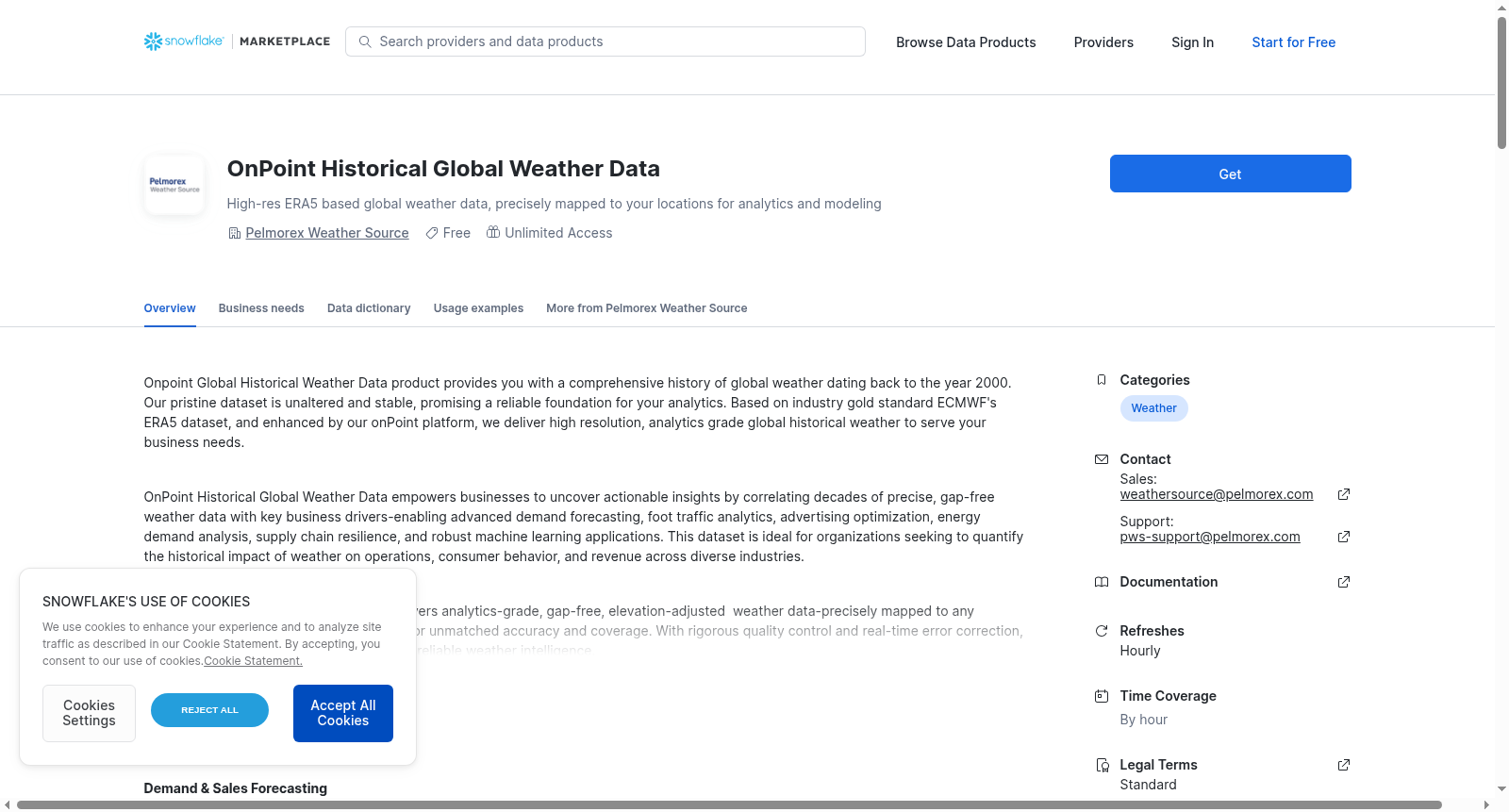1509x812 pixels.
Task: Open external link for support email
Action: tap(1344, 537)
